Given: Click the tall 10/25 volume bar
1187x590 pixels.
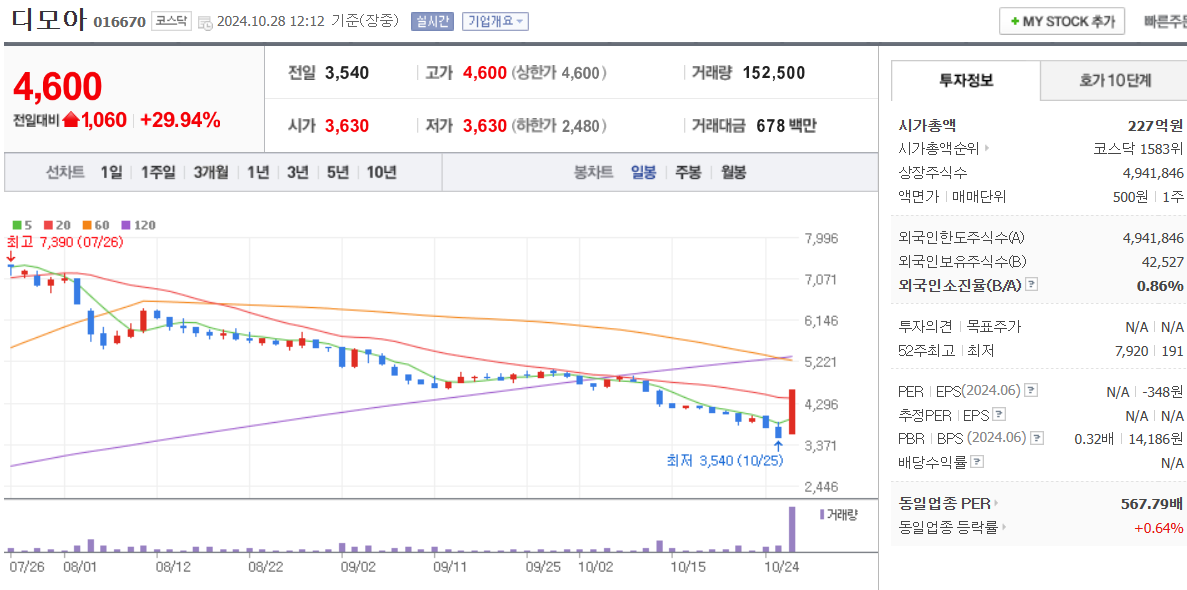Looking at the screenshot, I should pyautogui.click(x=793, y=529).
